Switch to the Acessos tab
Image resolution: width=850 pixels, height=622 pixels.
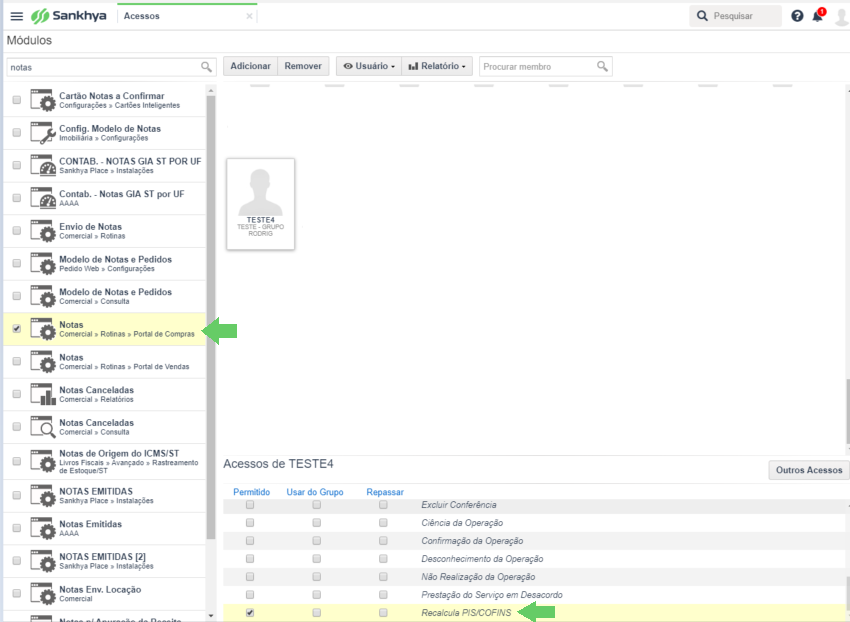(x=141, y=16)
